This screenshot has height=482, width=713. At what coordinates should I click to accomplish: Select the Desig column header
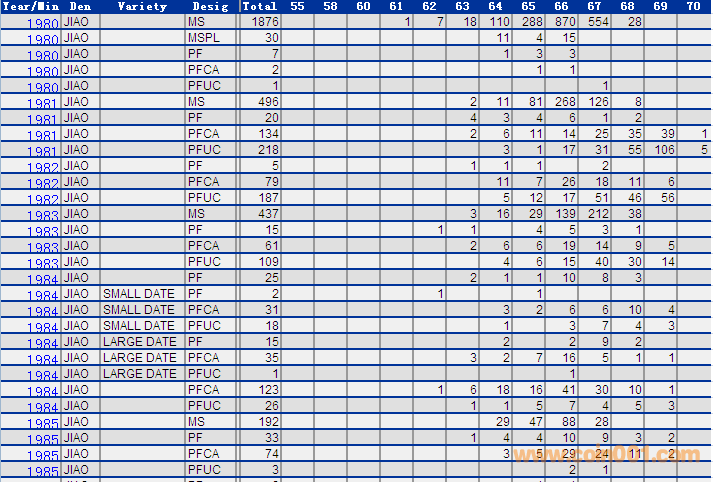[210, 6]
